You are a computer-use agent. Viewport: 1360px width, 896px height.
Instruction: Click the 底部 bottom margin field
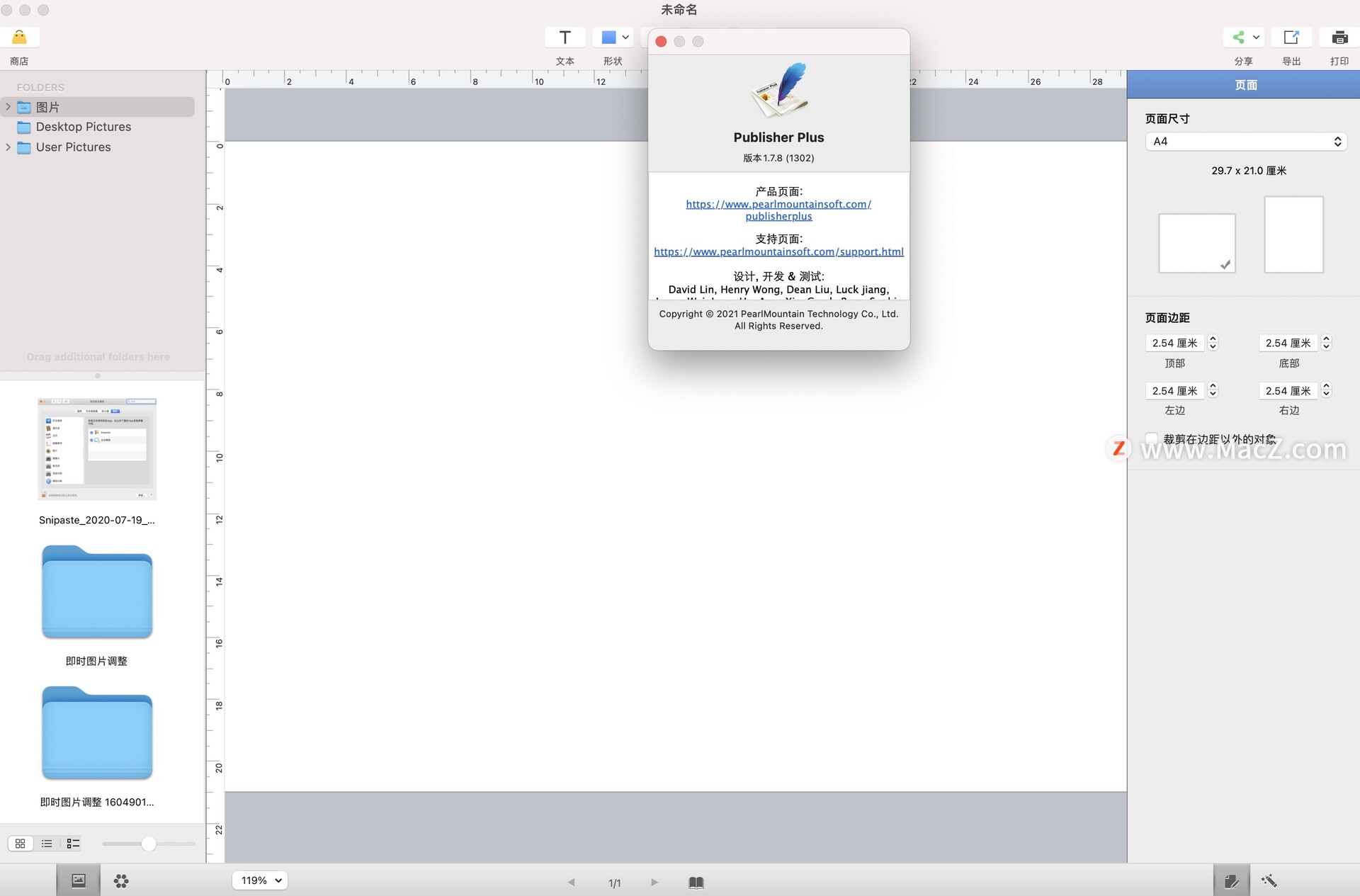[x=1288, y=343]
